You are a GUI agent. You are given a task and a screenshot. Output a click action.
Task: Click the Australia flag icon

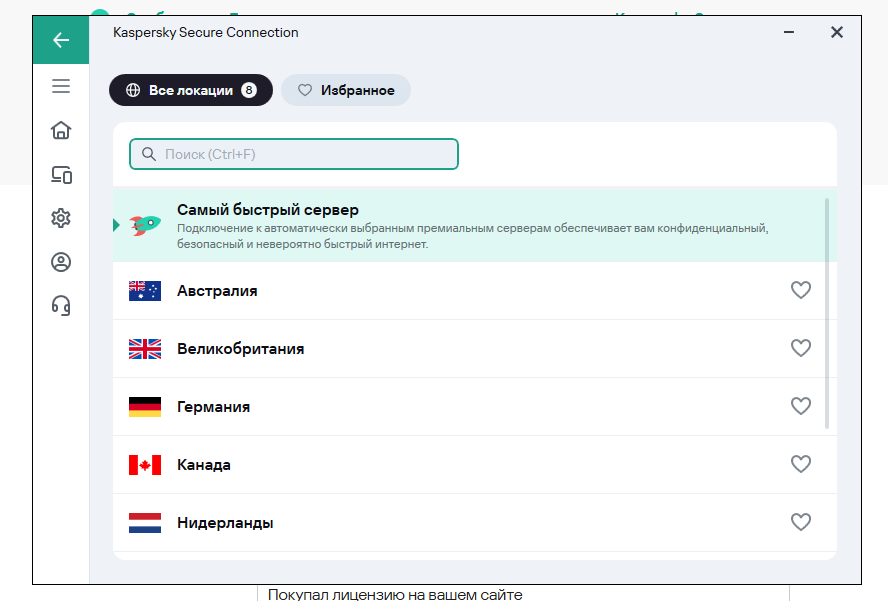coord(145,291)
